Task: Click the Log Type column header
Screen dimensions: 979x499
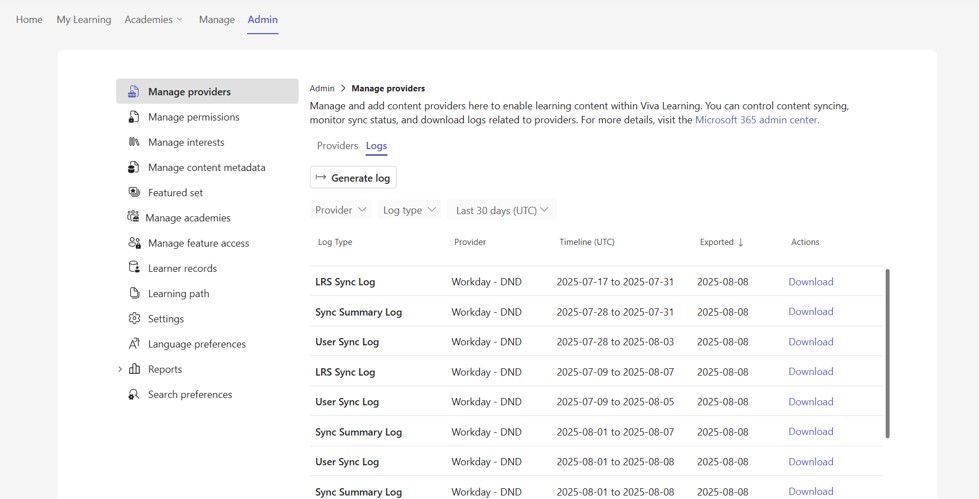Action: click(x=335, y=242)
